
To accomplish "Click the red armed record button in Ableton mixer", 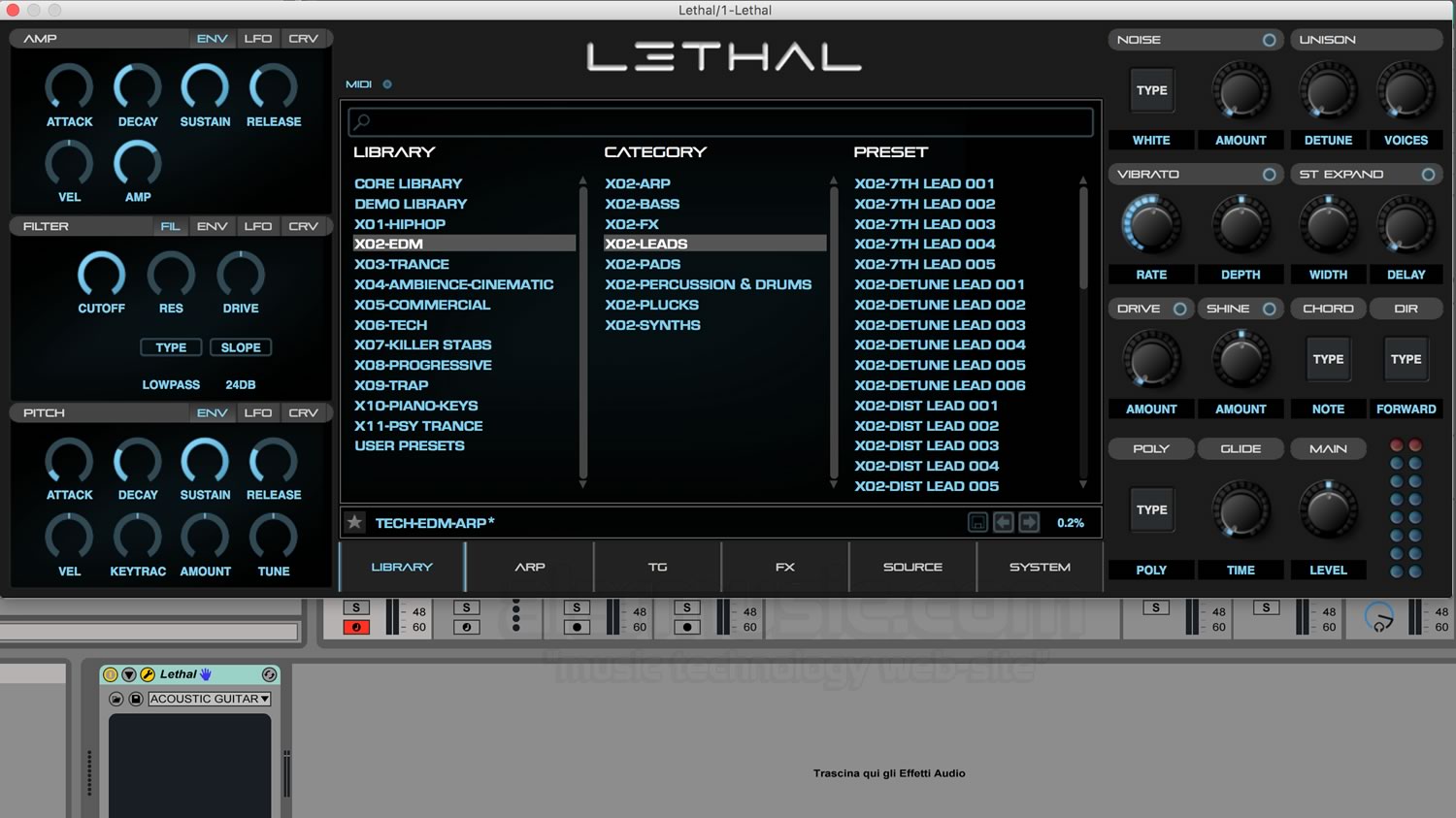I will [x=356, y=627].
